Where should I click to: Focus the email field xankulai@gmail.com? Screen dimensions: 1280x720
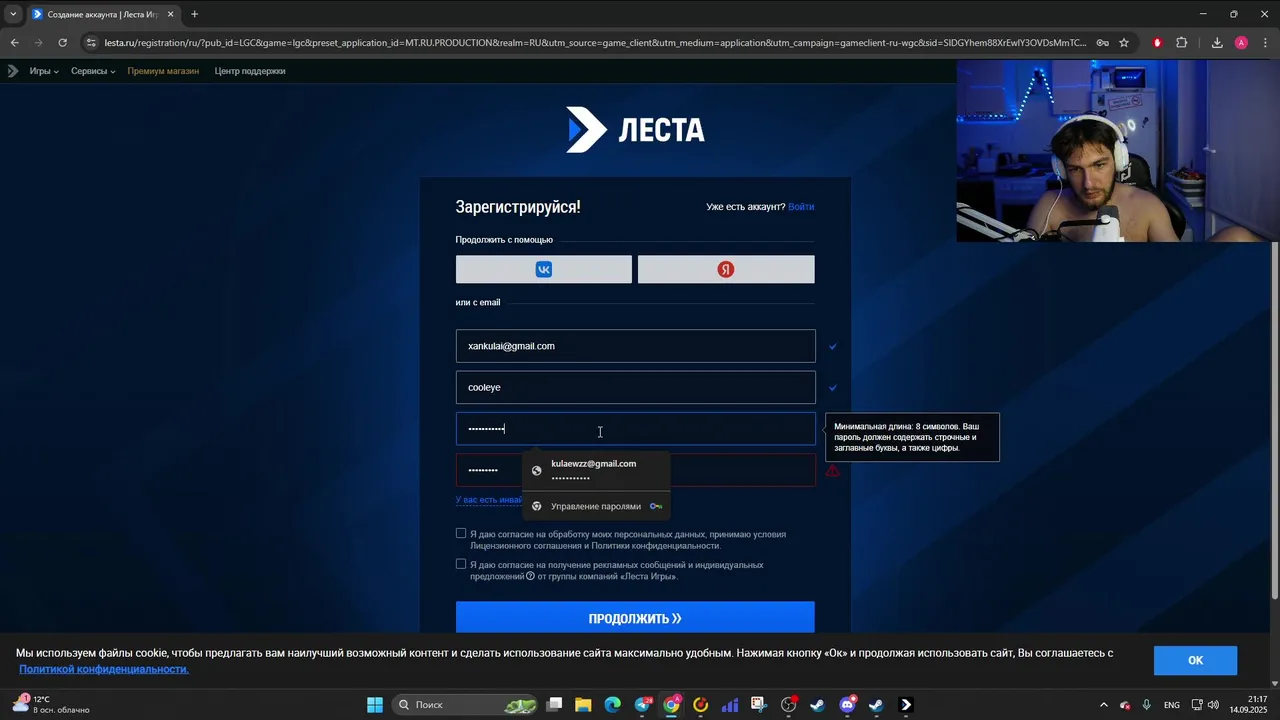click(636, 346)
